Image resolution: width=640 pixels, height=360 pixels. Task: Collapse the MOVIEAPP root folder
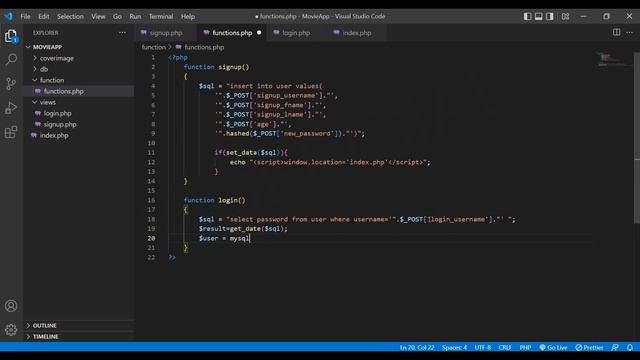coord(79,47)
